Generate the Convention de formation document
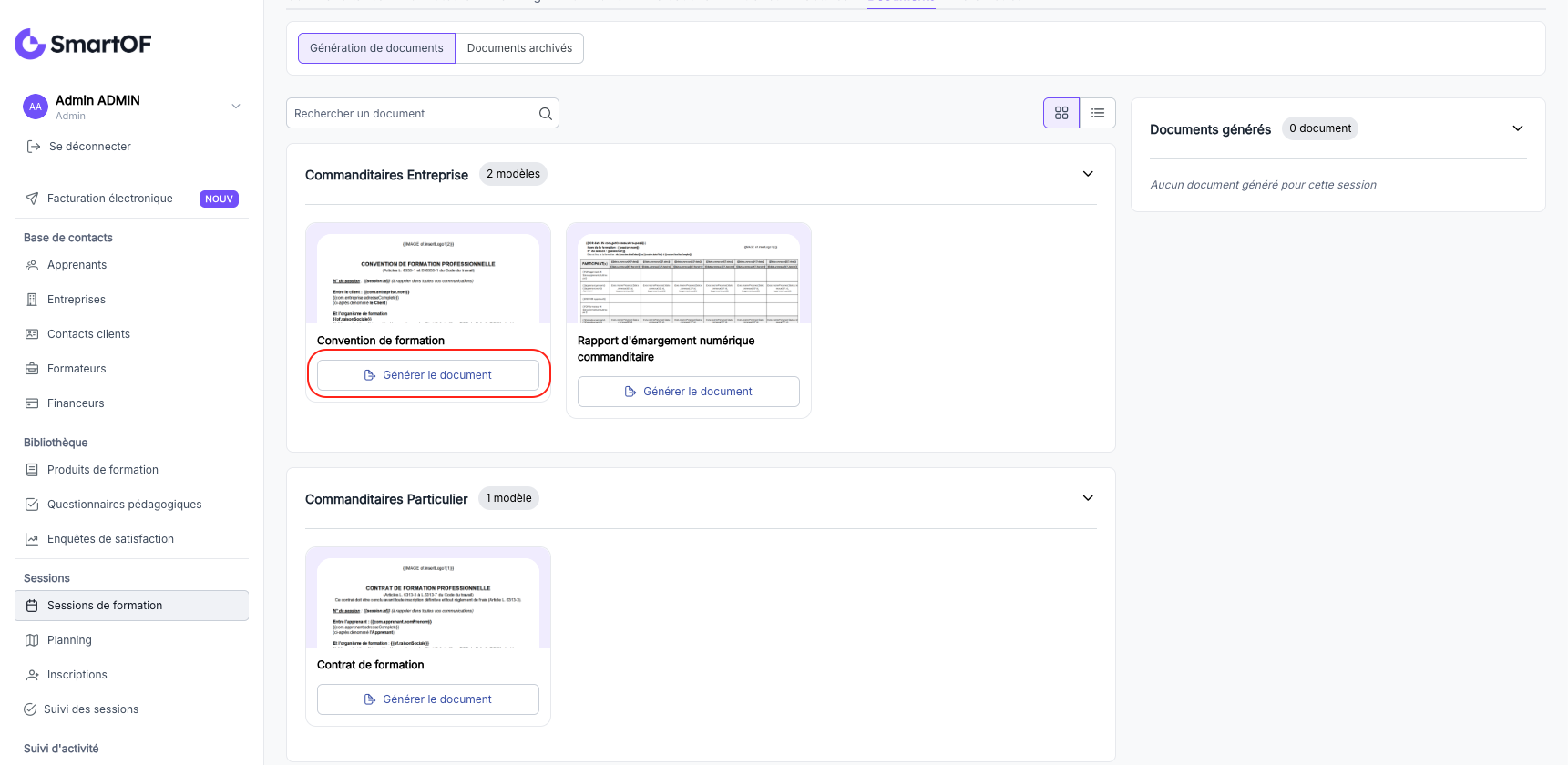 [428, 375]
